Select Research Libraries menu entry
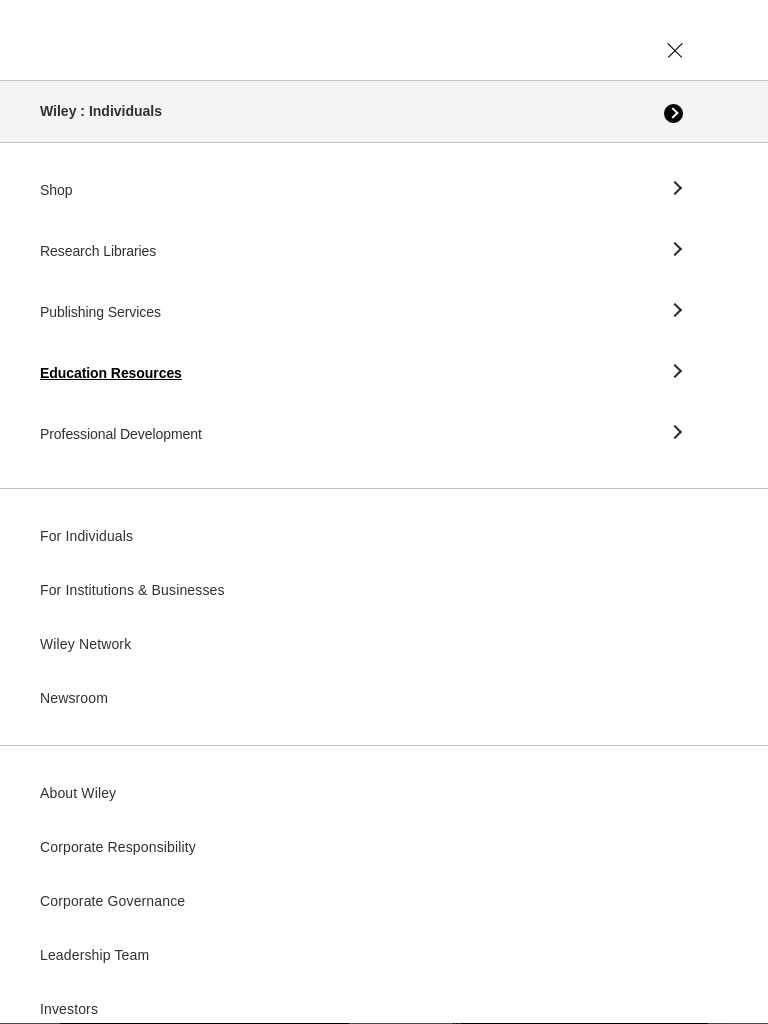This screenshot has height=1024, width=768. (x=98, y=251)
